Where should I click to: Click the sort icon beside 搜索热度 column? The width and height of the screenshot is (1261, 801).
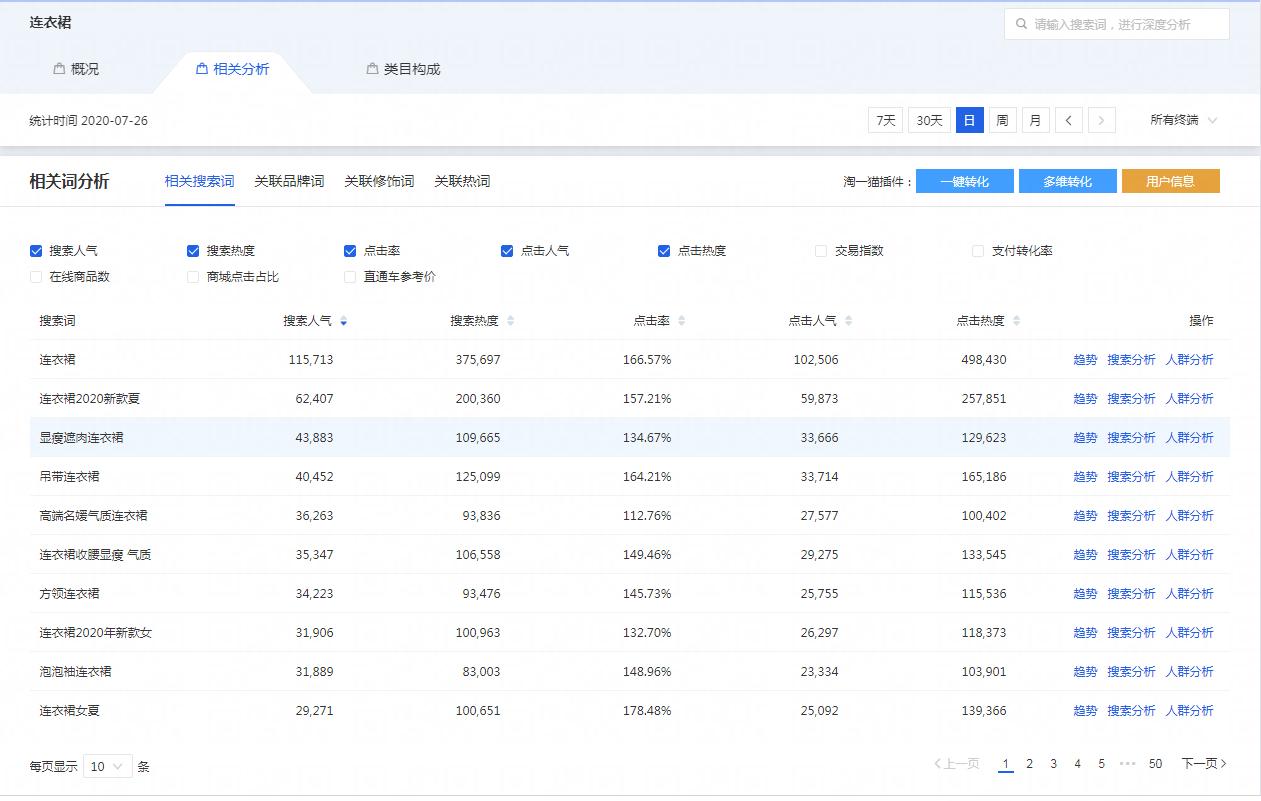coord(509,320)
